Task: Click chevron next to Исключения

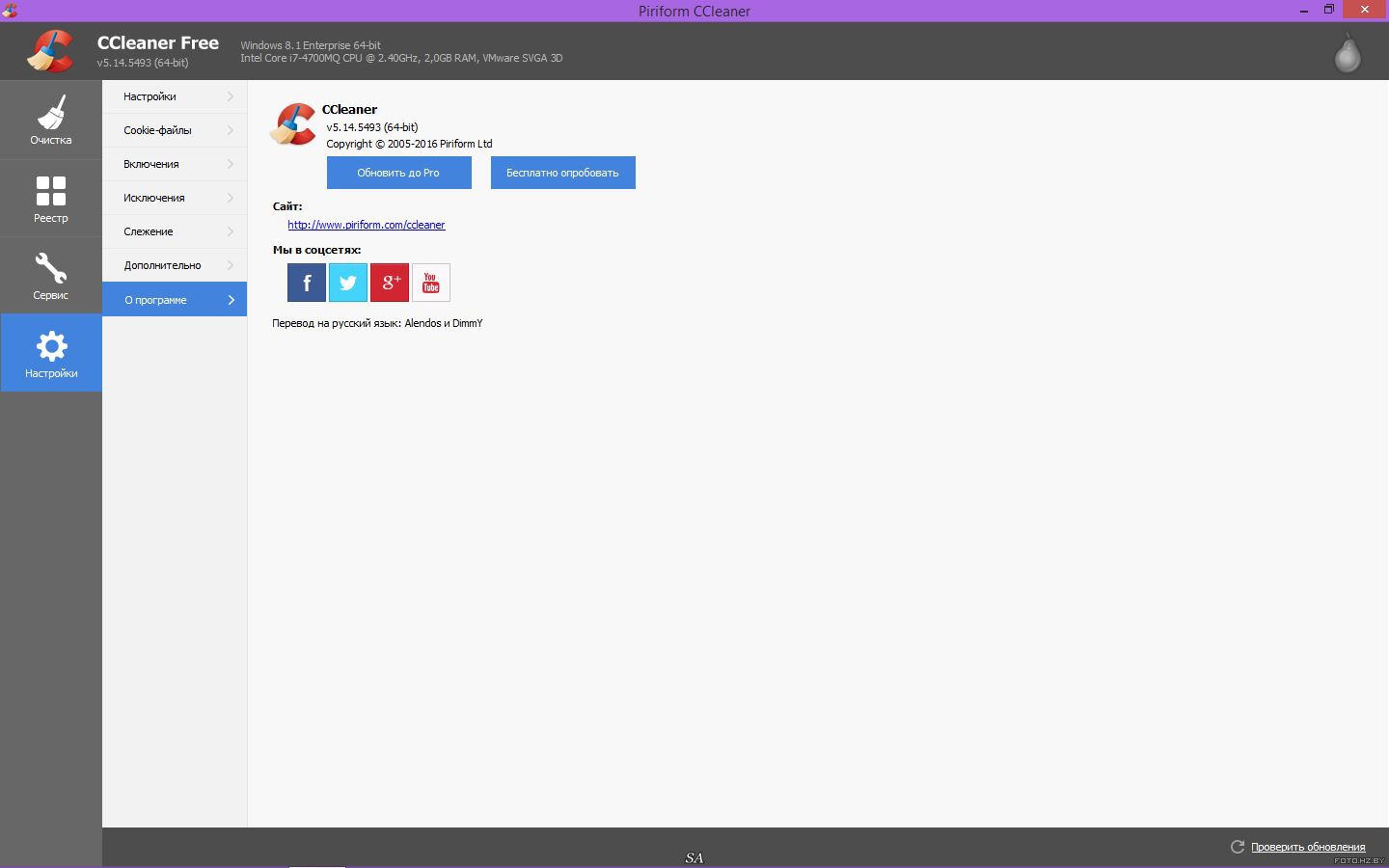Action: (231, 198)
